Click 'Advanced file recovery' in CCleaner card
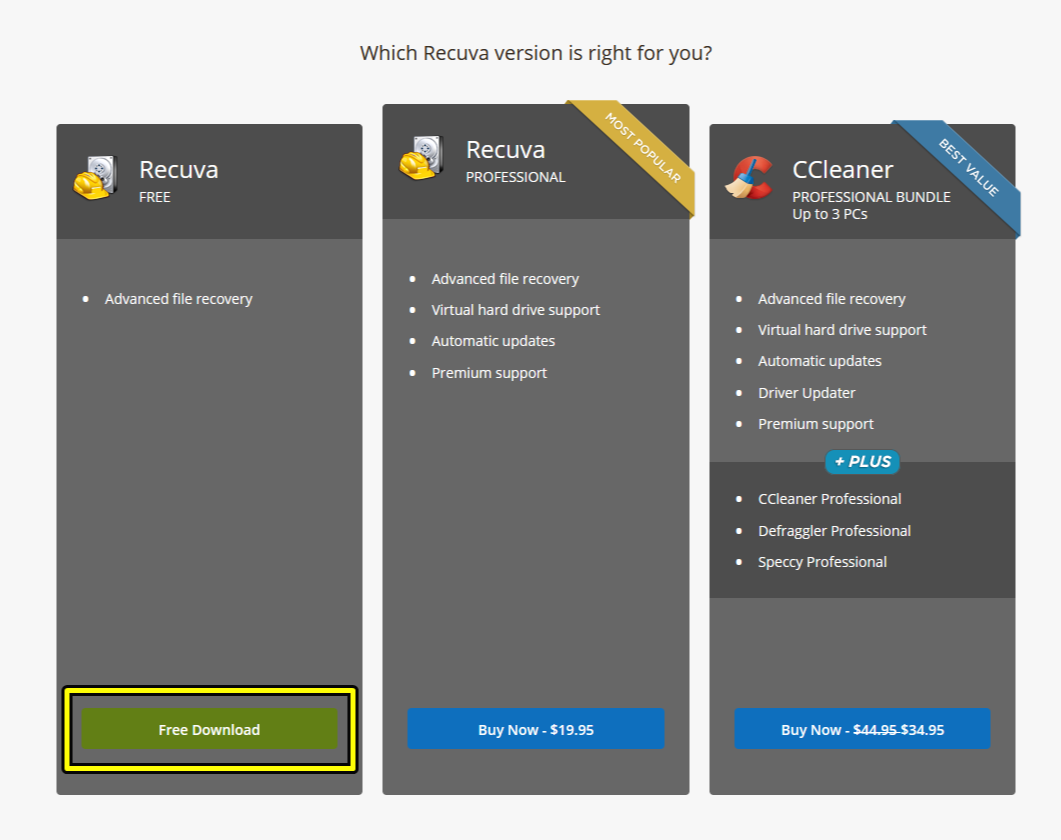This screenshot has width=1061, height=840. tap(832, 299)
